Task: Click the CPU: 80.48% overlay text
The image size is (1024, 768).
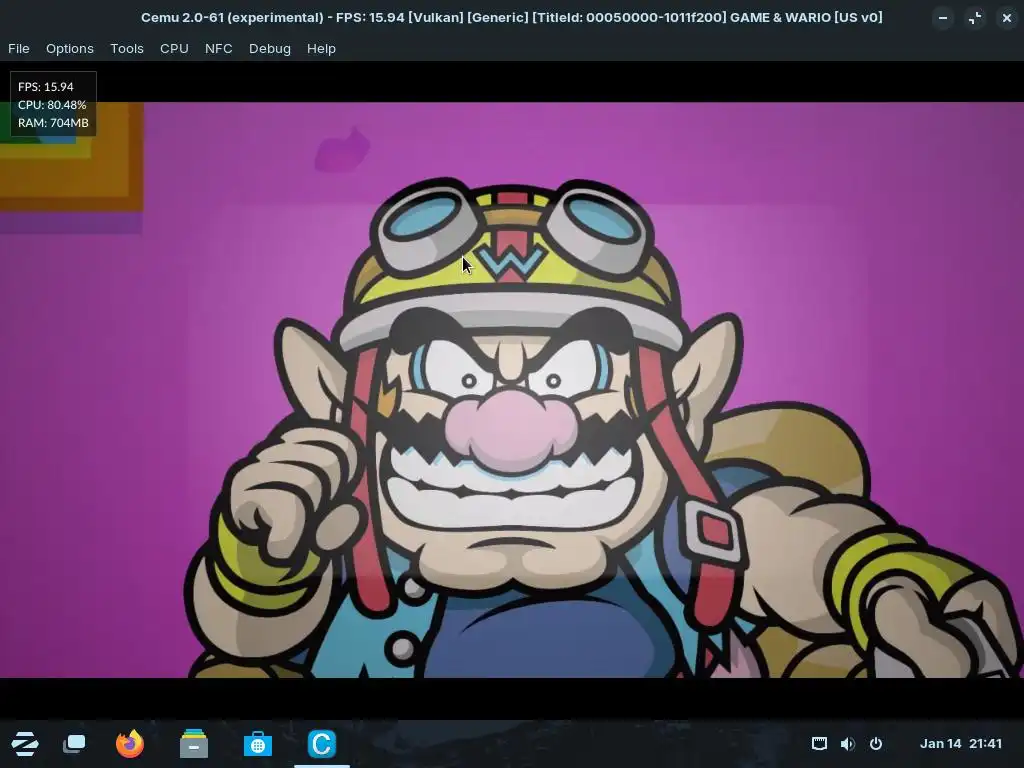Action: click(52, 104)
